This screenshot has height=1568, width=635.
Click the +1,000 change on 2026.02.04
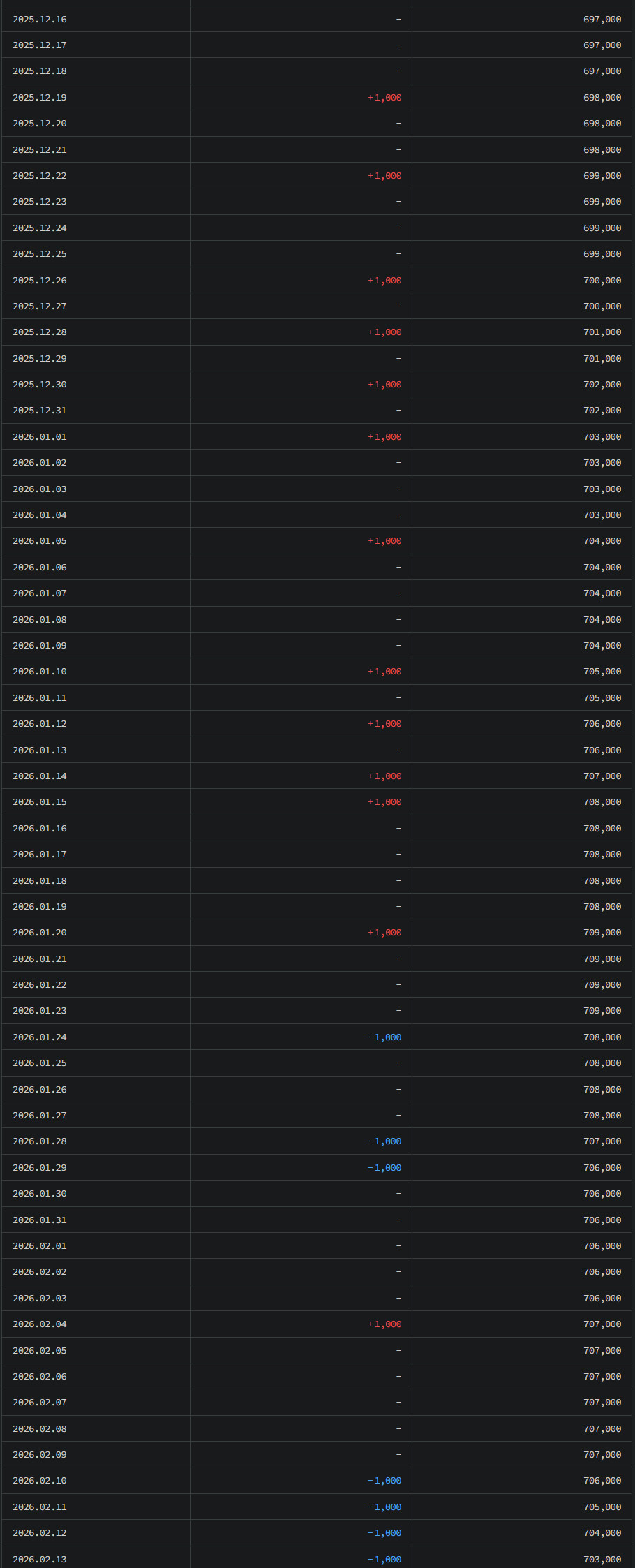384,1324
